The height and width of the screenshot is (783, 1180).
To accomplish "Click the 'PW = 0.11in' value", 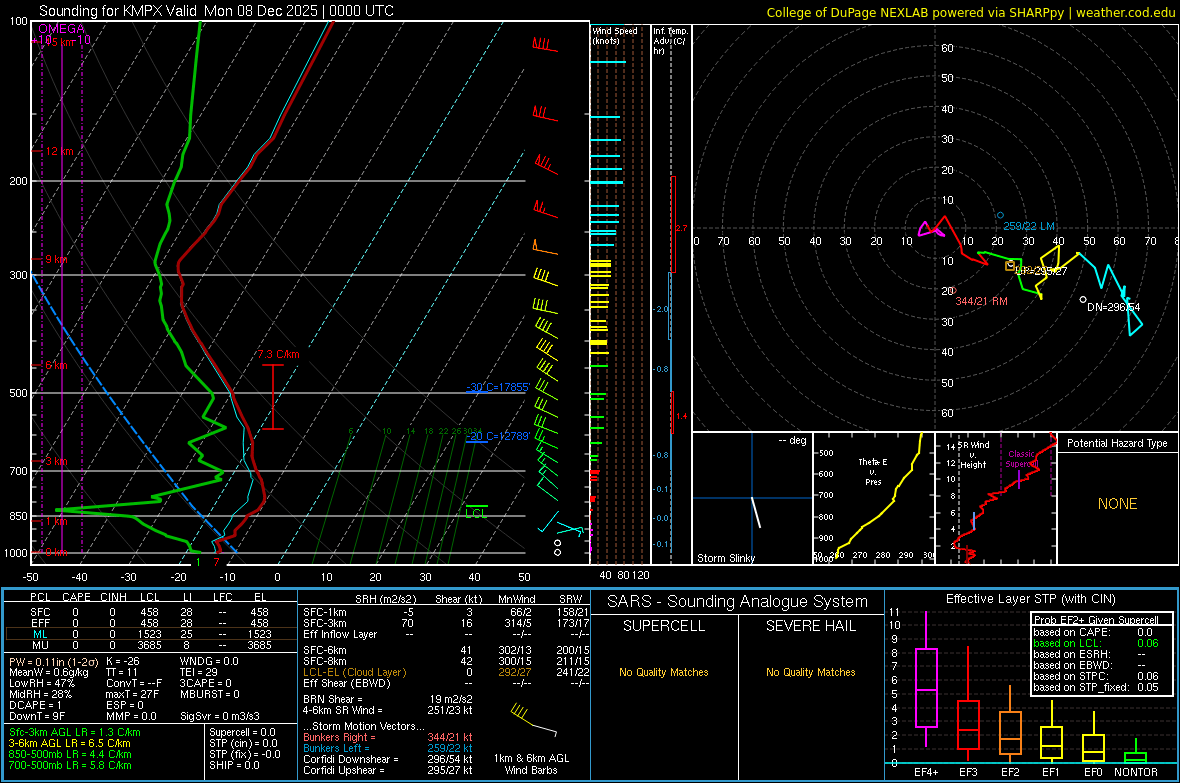I will [52, 661].
